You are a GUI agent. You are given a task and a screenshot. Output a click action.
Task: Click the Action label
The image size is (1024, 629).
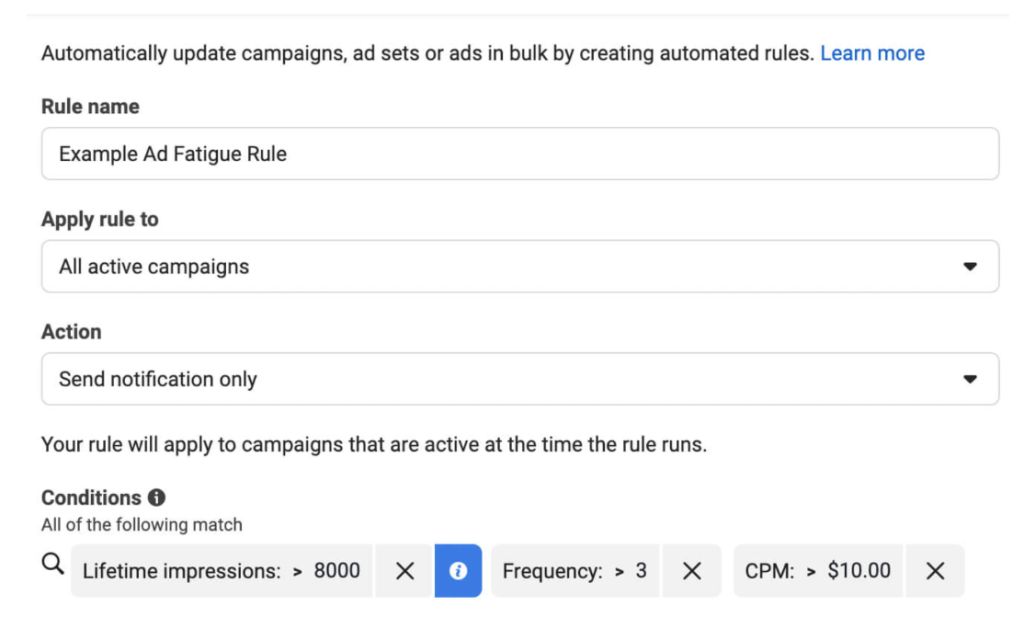pyautogui.click(x=71, y=331)
